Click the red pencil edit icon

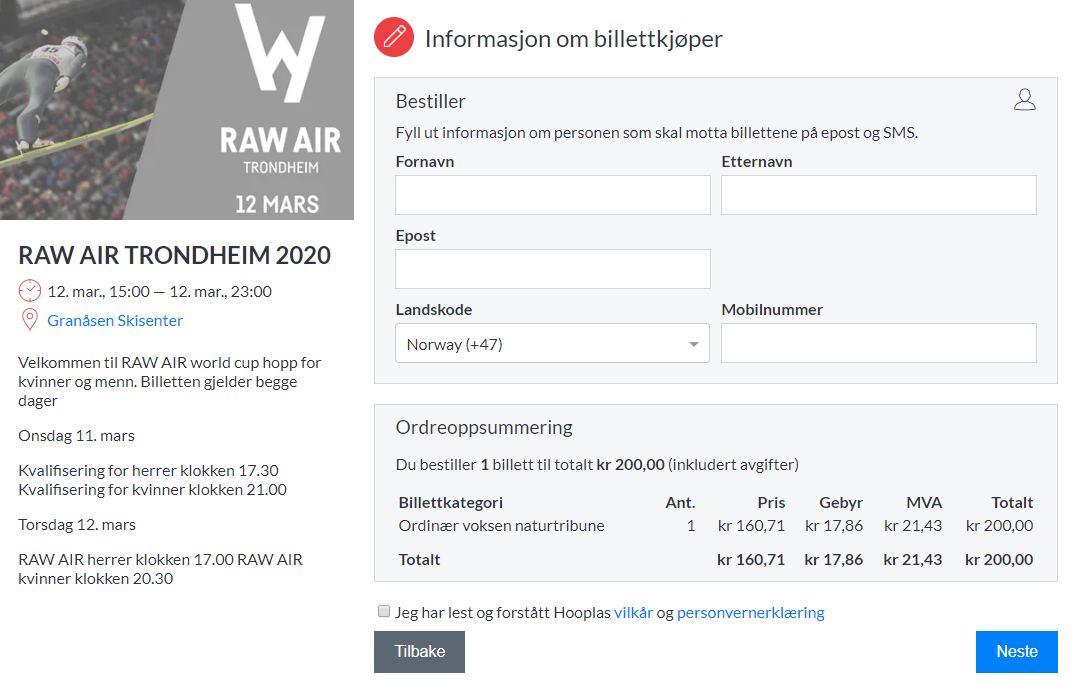[x=394, y=38]
